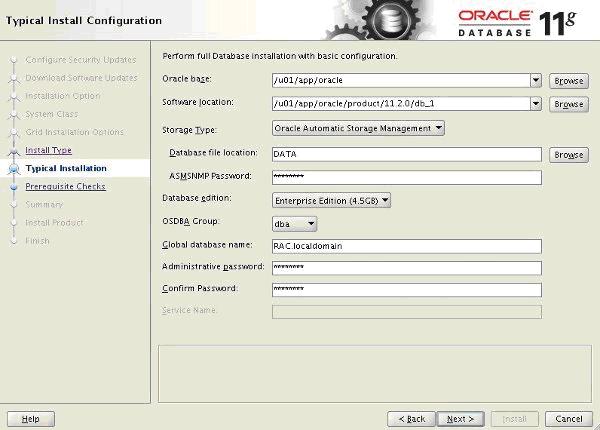Open the OSDBA Group dropdown
The height and width of the screenshot is (430, 600).
coord(294,224)
